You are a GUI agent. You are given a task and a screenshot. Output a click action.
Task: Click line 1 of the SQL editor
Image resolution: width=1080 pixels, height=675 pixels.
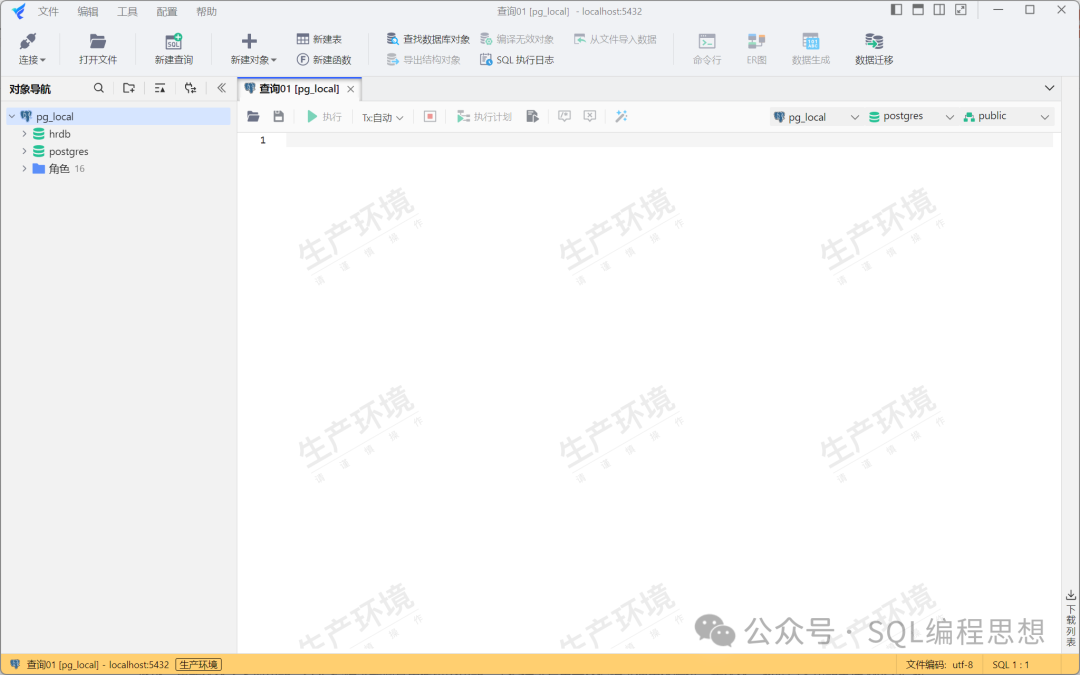pyautogui.click(x=660, y=140)
